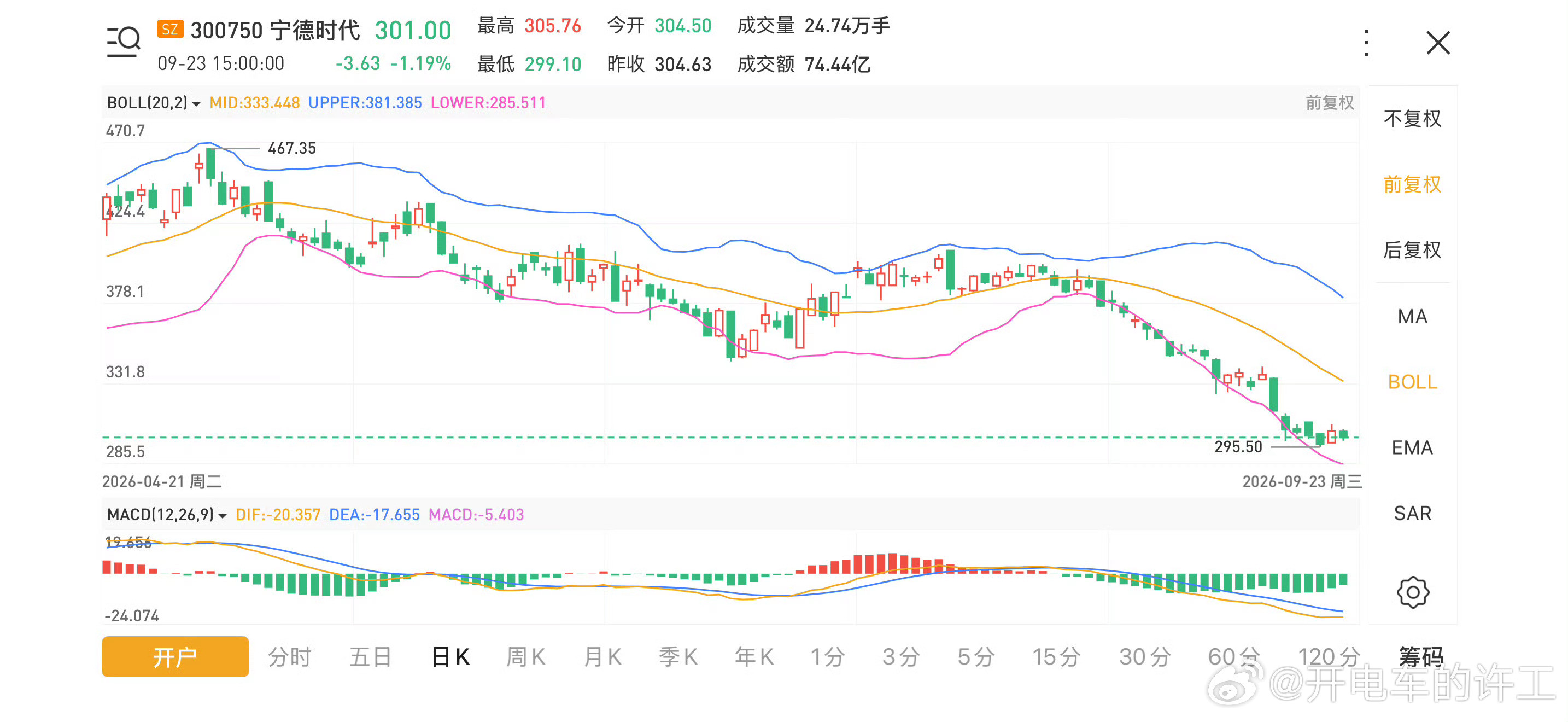Open the three-dot more options menu

click(x=1366, y=43)
